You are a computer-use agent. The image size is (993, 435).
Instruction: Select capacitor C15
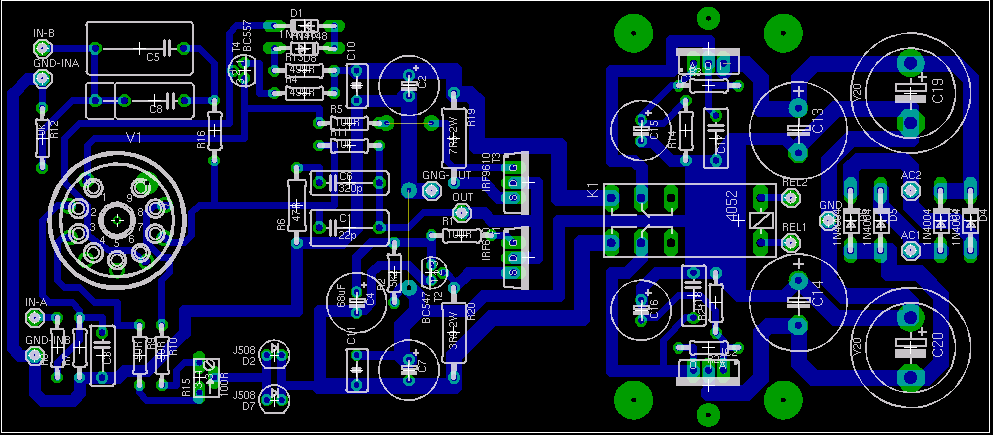[641, 130]
